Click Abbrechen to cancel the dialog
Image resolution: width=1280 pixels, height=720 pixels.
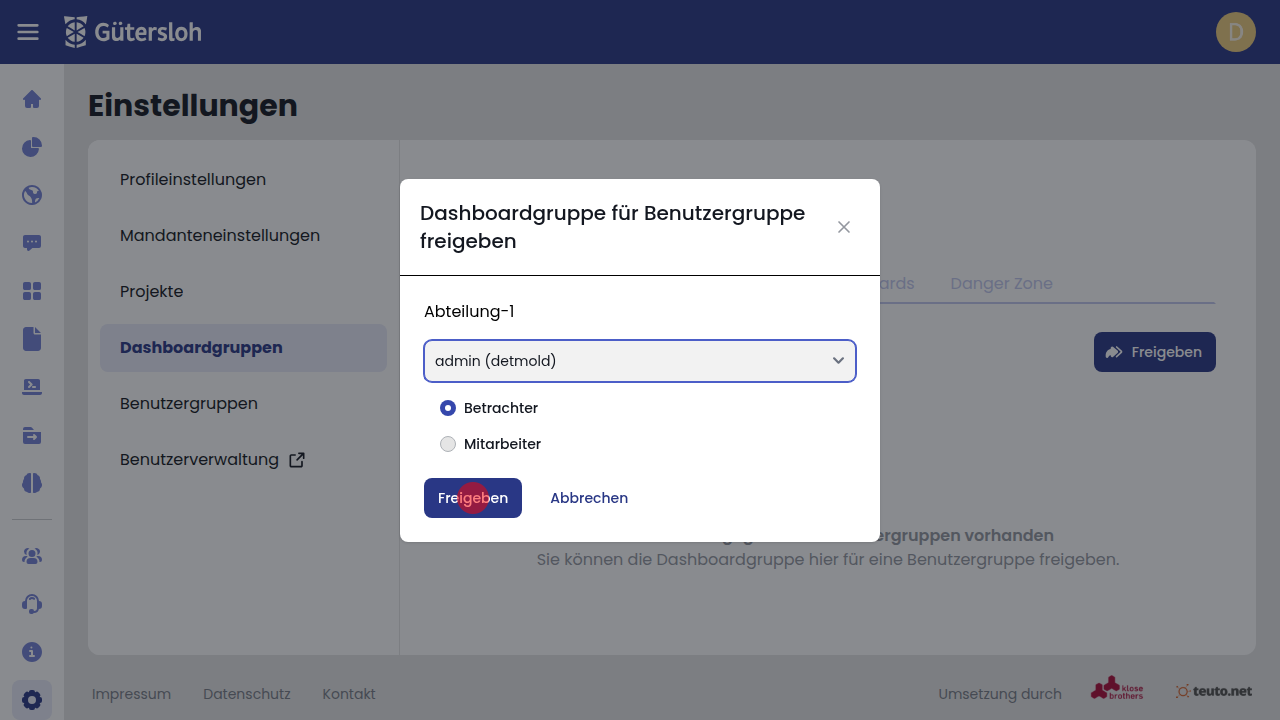[589, 498]
